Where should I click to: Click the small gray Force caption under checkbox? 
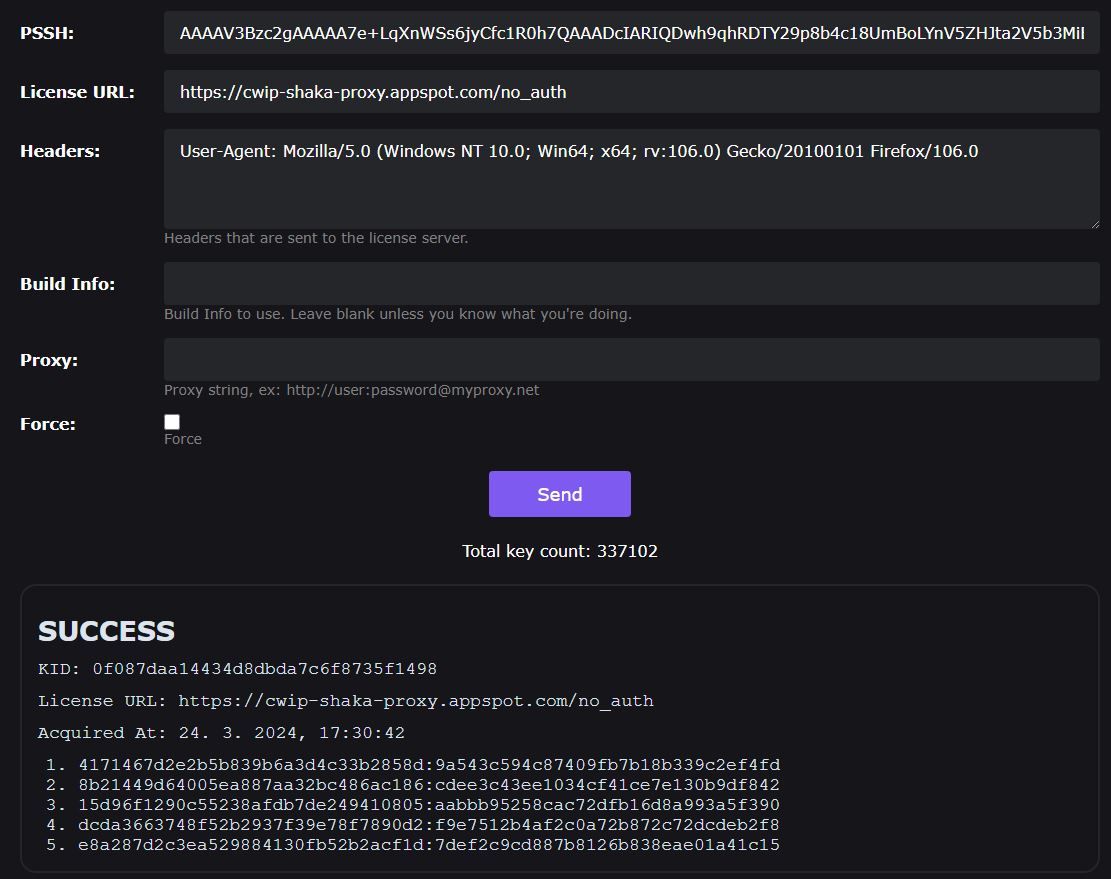183,439
